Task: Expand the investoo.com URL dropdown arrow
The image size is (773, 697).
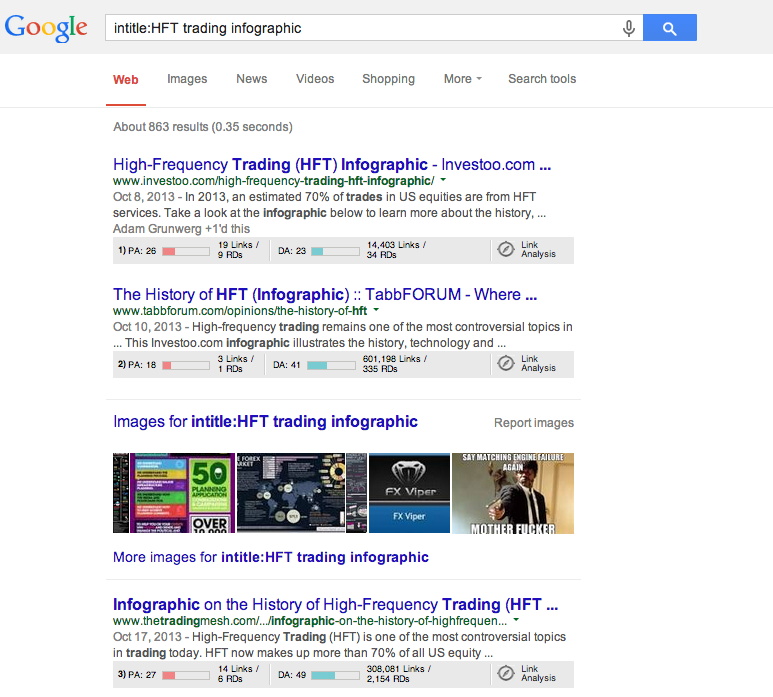Action: [x=443, y=180]
